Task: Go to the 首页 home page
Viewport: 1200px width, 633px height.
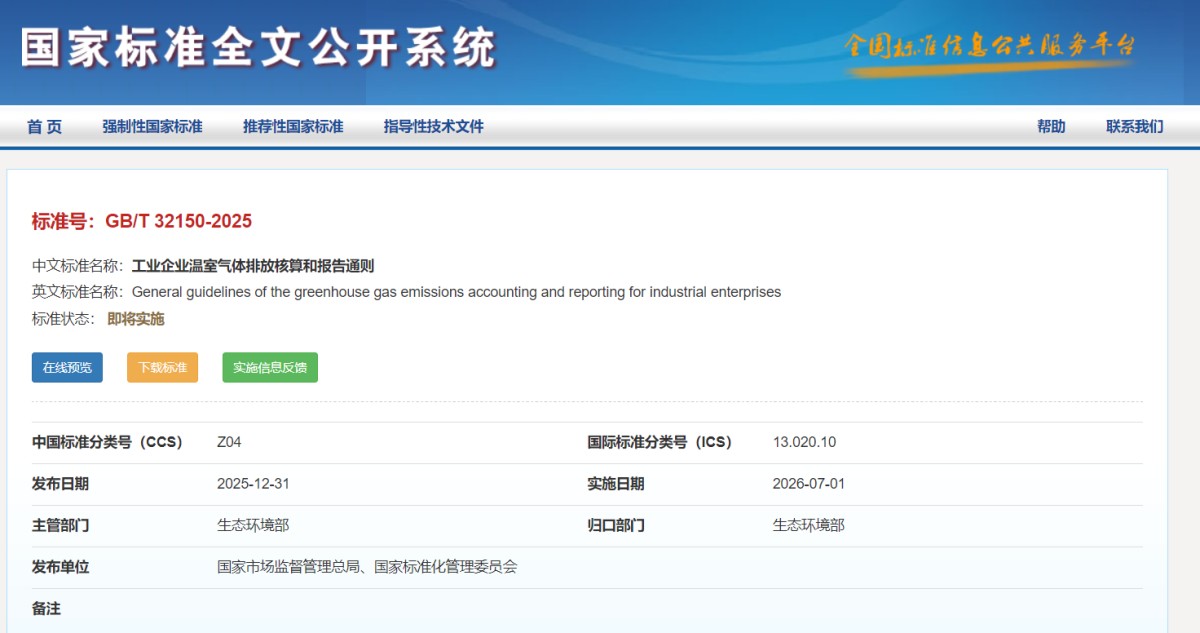Action: 44,127
